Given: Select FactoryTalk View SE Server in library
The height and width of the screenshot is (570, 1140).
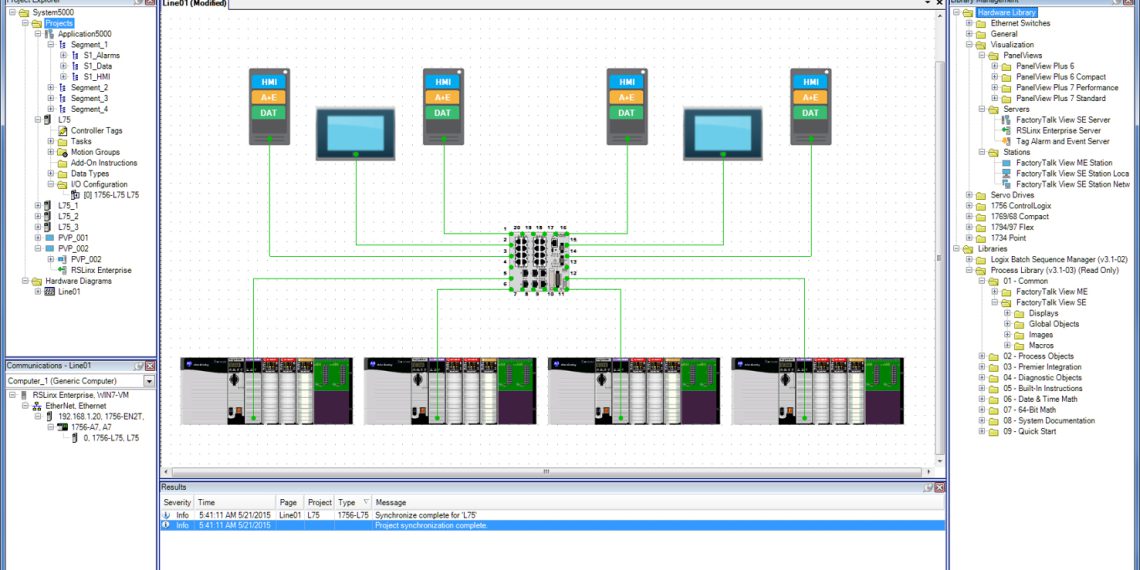Looking at the screenshot, I should pyautogui.click(x=1063, y=120).
